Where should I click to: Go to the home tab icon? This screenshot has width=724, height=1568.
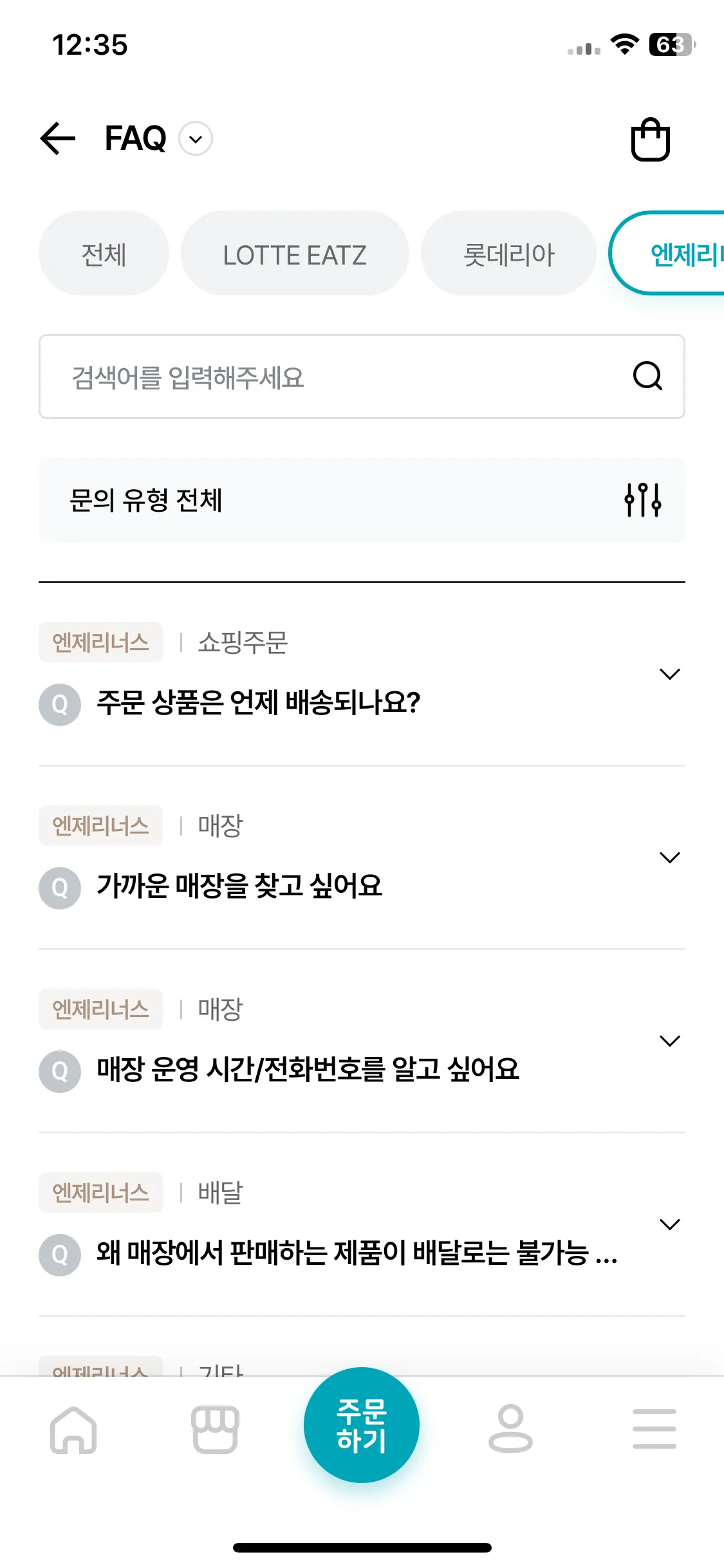(73, 1430)
